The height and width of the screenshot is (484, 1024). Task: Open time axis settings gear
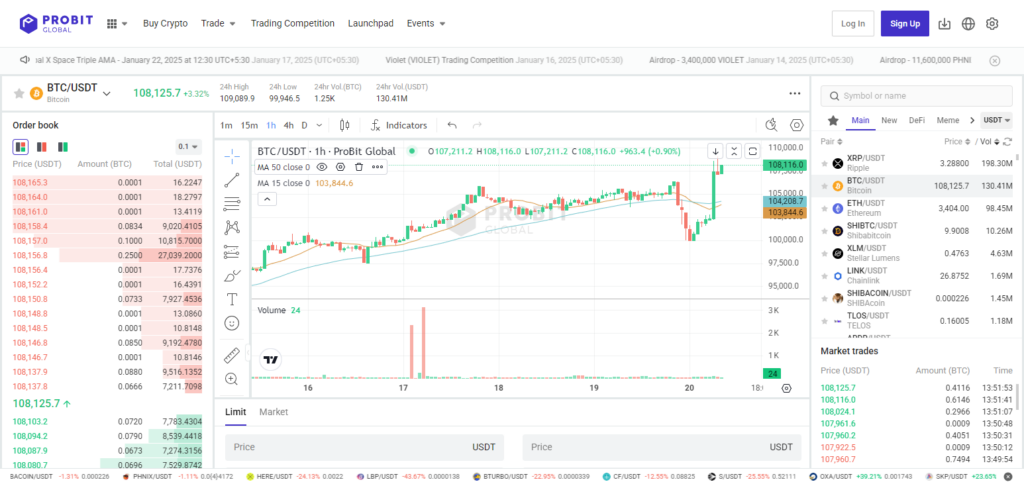tap(786, 388)
